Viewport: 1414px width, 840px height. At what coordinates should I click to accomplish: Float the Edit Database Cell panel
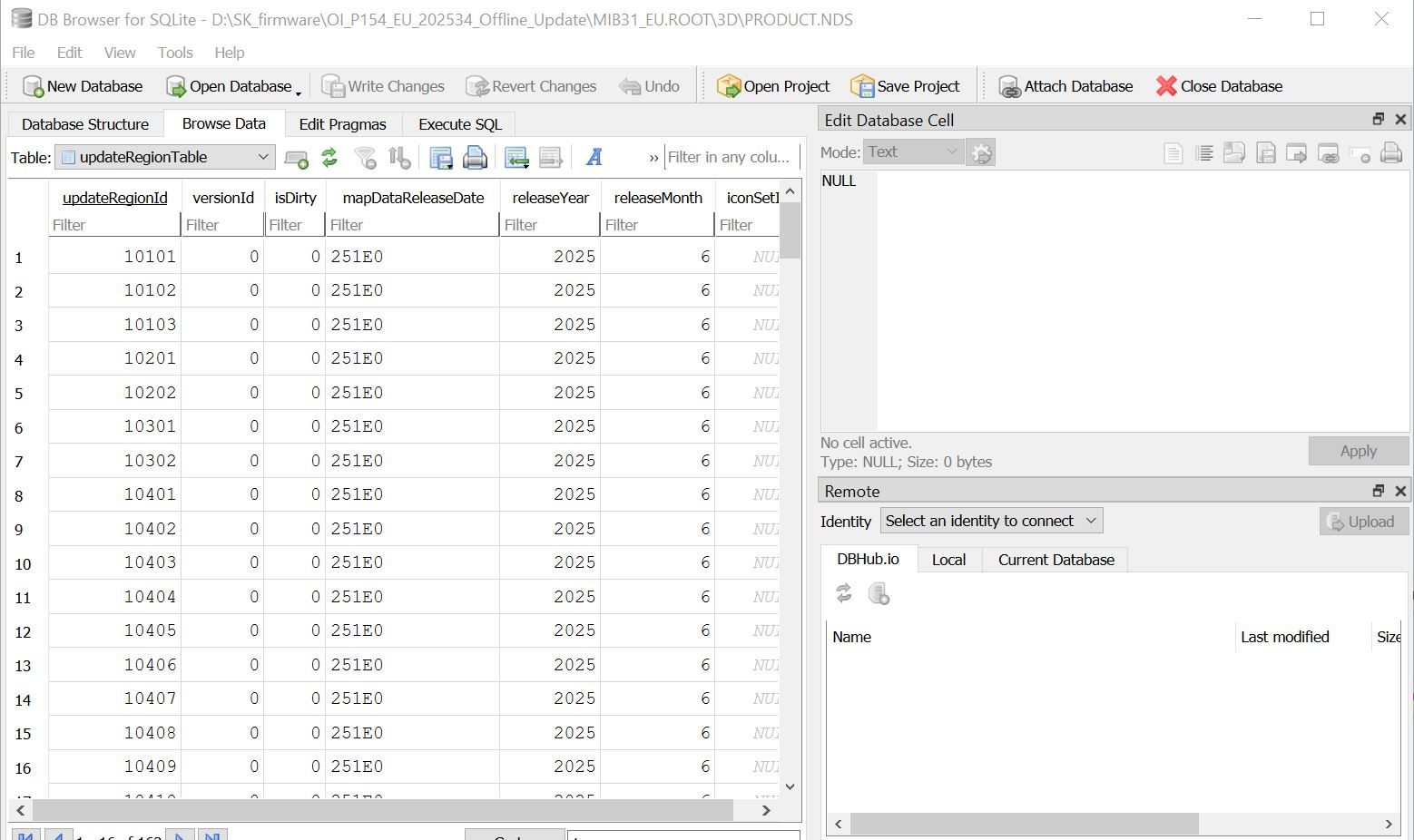tap(1378, 120)
